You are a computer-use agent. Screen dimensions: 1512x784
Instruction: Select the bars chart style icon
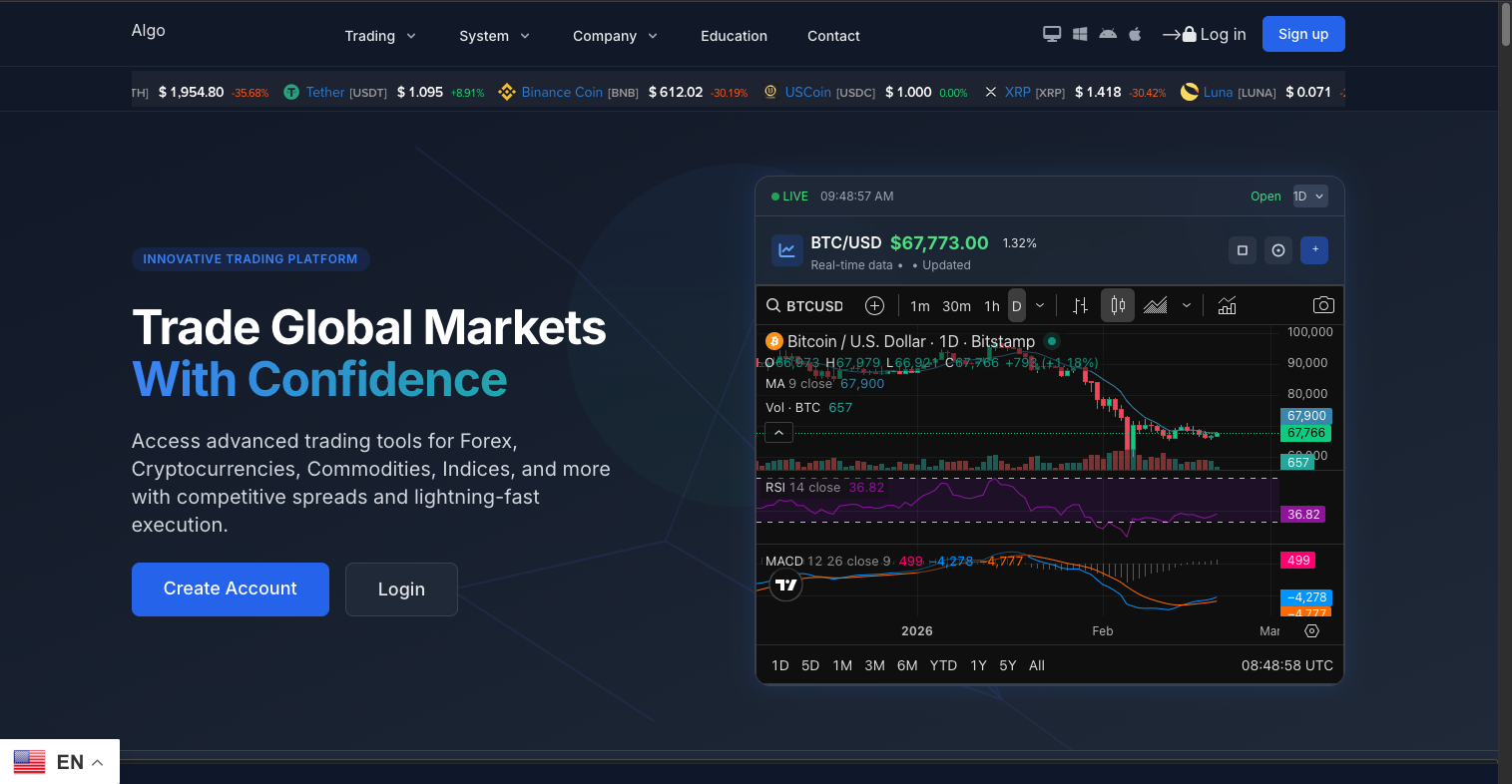pos(1080,305)
